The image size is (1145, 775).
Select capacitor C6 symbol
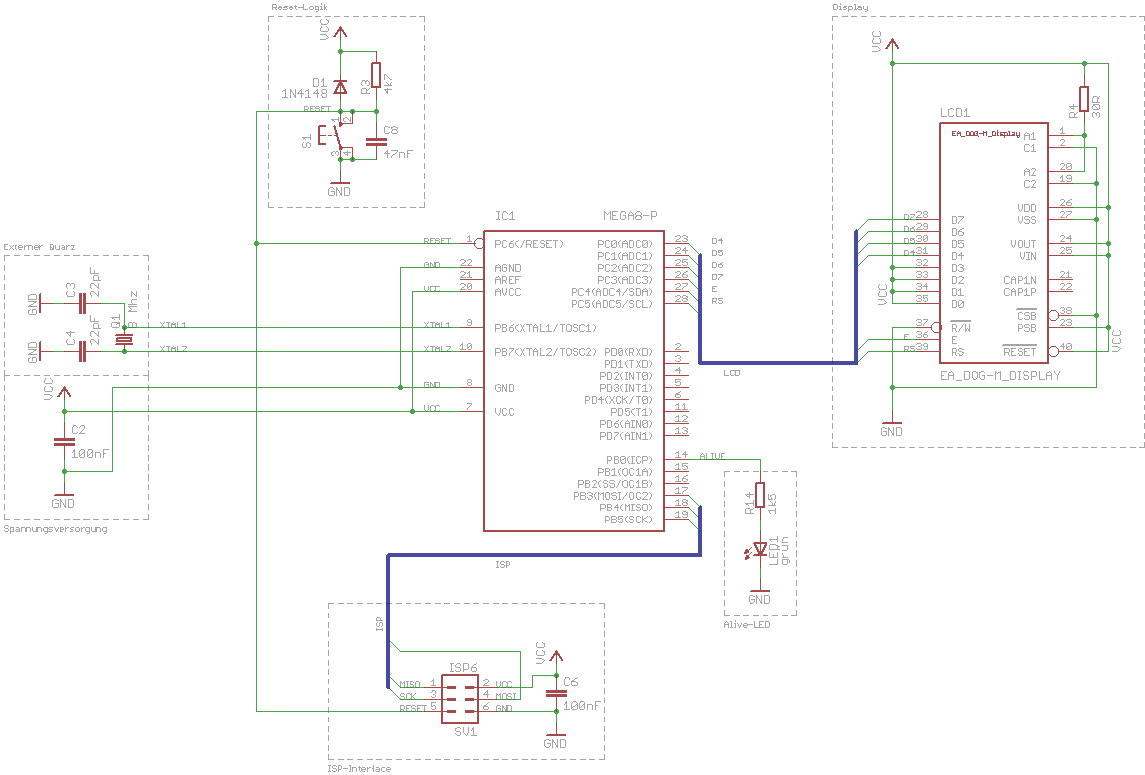tap(556, 693)
